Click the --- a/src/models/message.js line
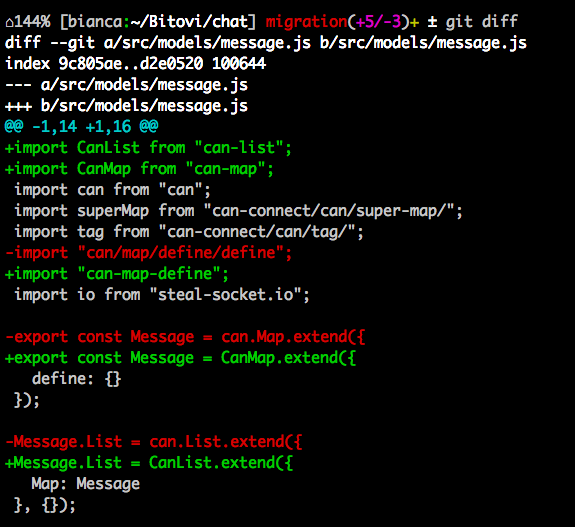Image resolution: width=575 pixels, height=527 pixels. pyautogui.click(x=127, y=85)
